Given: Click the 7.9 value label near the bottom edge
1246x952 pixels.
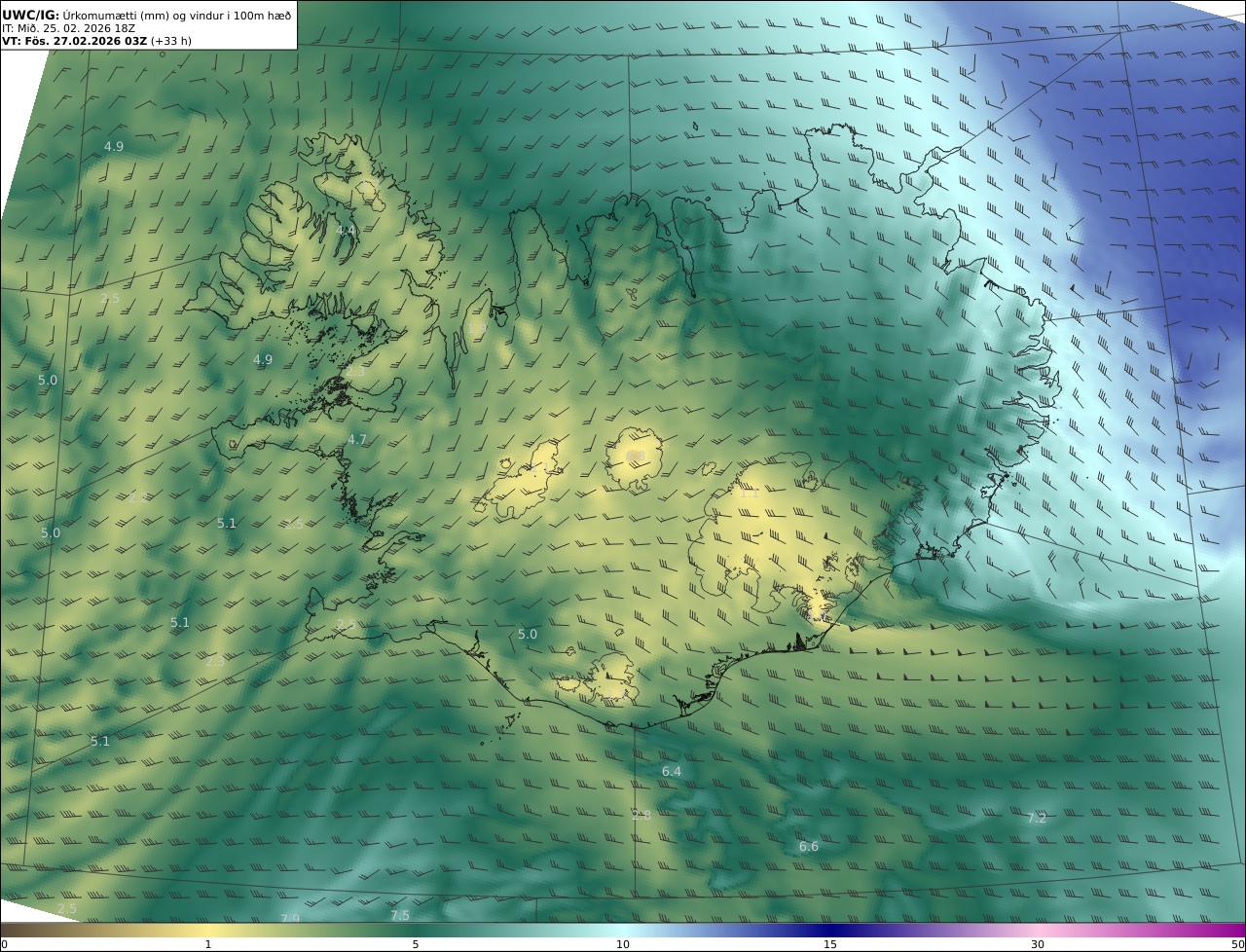Looking at the screenshot, I should pyautogui.click(x=290, y=919).
